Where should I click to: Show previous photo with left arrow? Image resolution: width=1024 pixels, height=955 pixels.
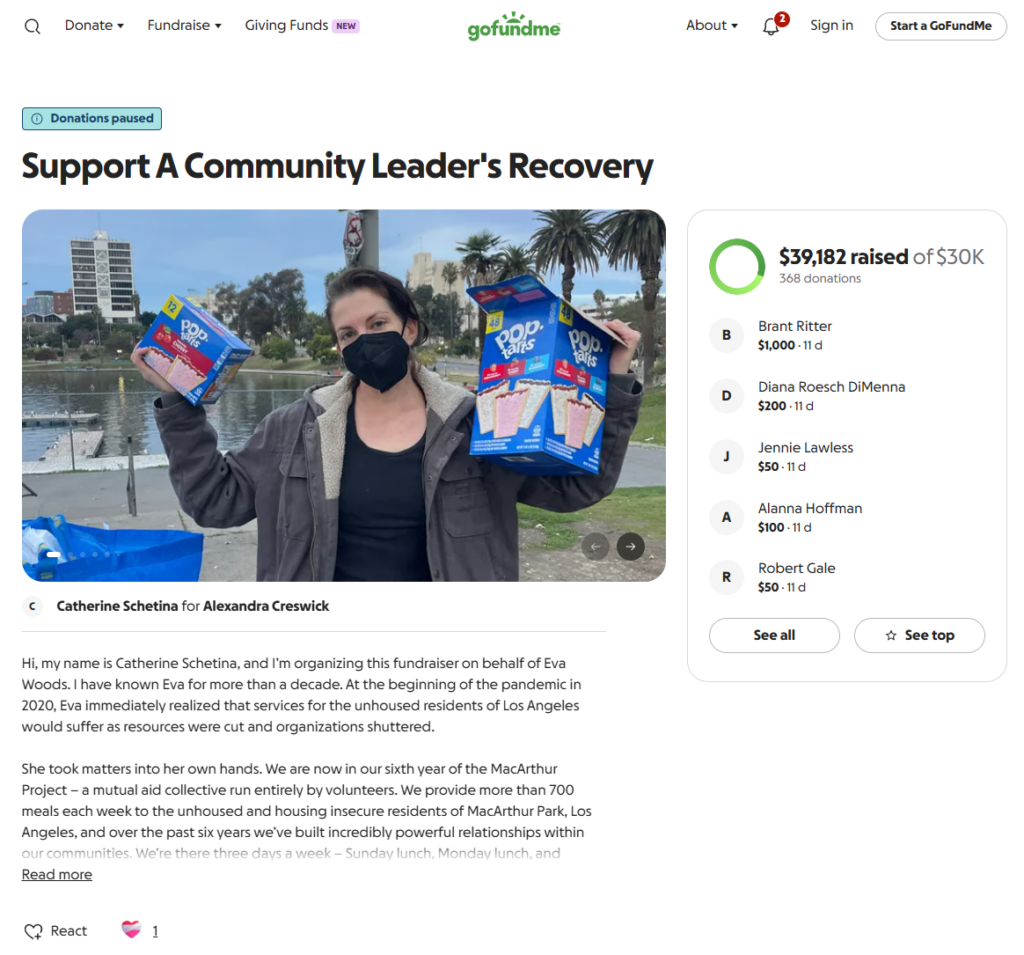595,546
